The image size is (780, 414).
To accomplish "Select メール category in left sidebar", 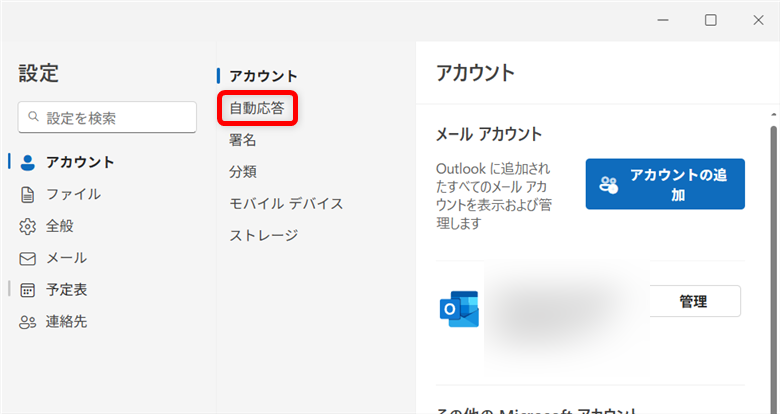I will [x=66, y=258].
